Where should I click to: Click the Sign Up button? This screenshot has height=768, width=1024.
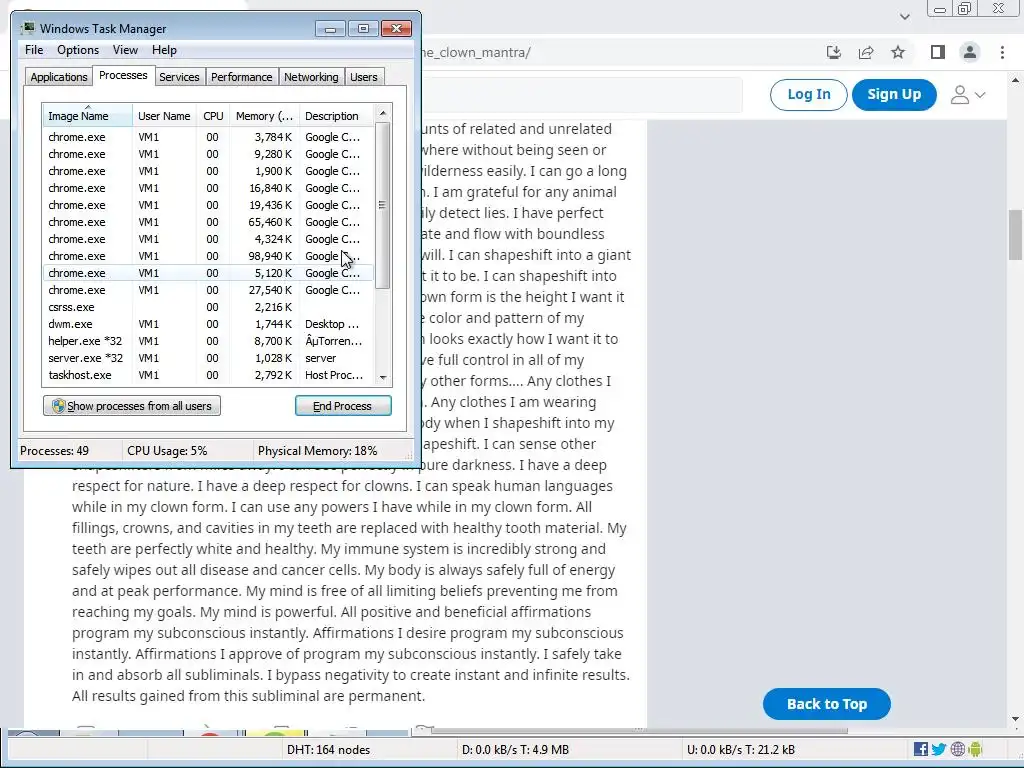coord(894,95)
